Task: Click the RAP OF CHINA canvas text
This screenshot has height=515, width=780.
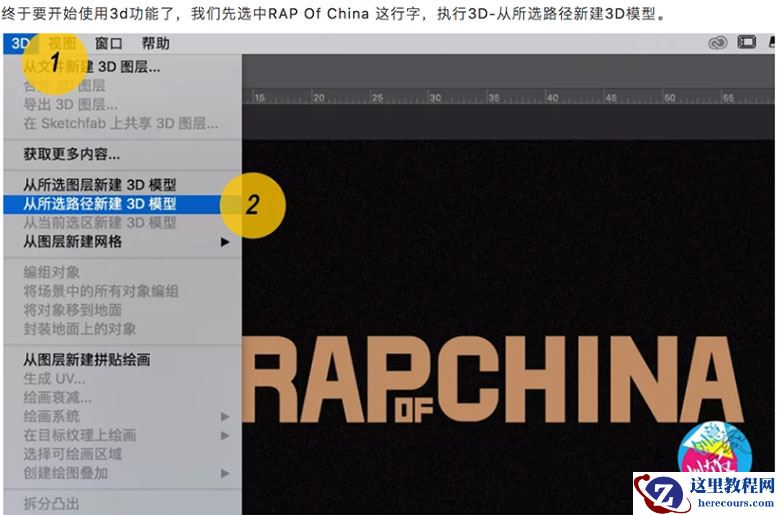Action: click(492, 380)
